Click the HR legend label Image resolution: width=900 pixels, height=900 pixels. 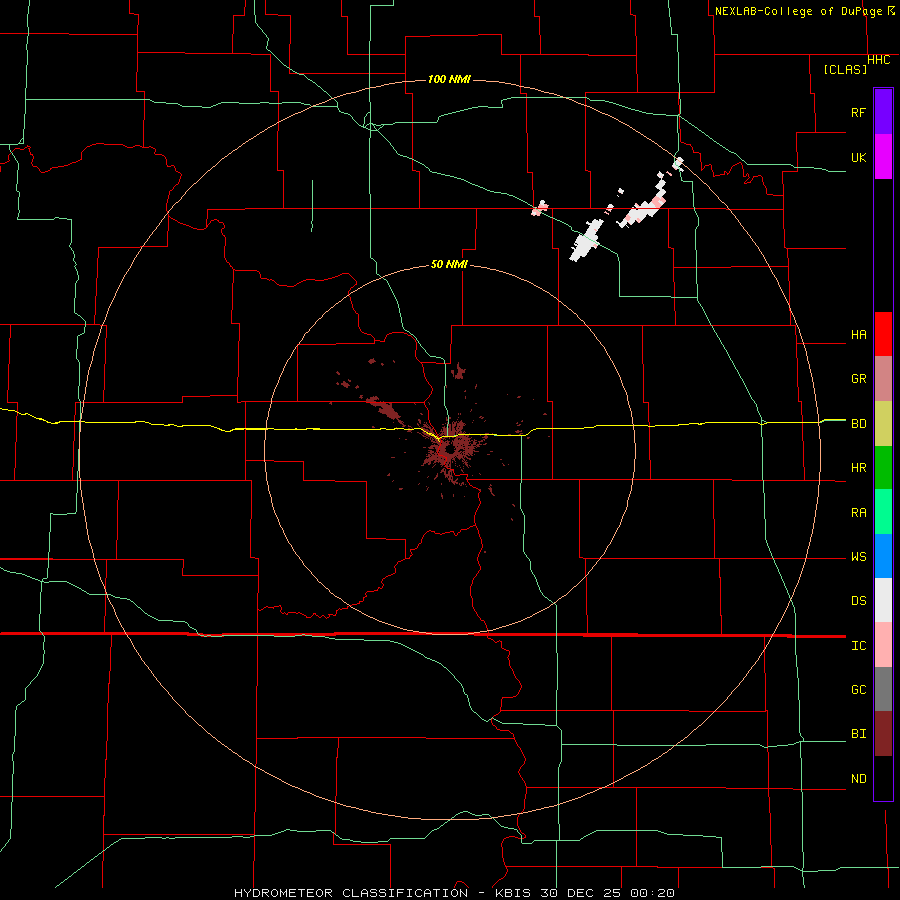point(858,468)
